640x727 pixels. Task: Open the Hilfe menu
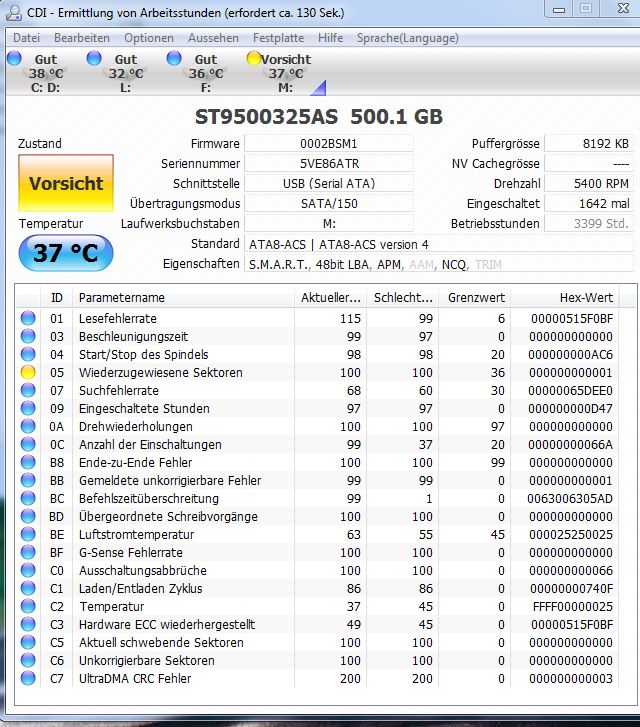331,38
